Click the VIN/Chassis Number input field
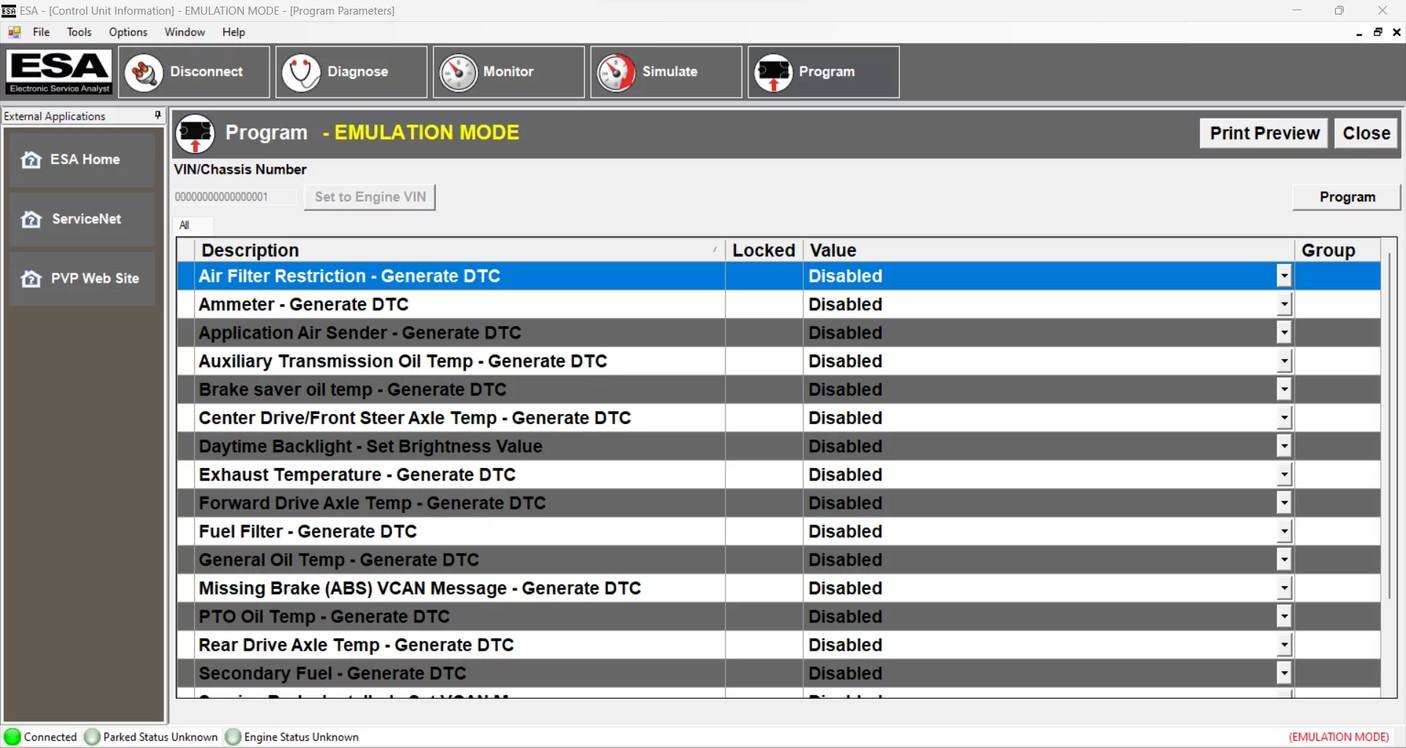Screen dimensions: 1406x748 (234, 197)
